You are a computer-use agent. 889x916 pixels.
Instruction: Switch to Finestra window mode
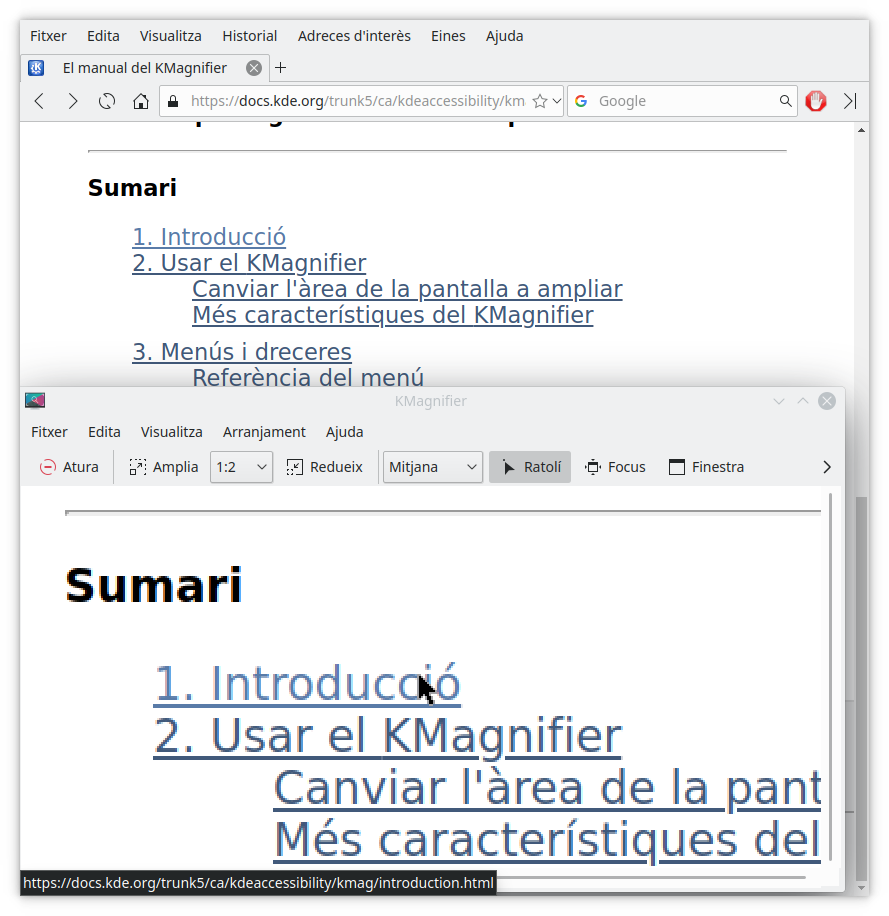point(706,467)
